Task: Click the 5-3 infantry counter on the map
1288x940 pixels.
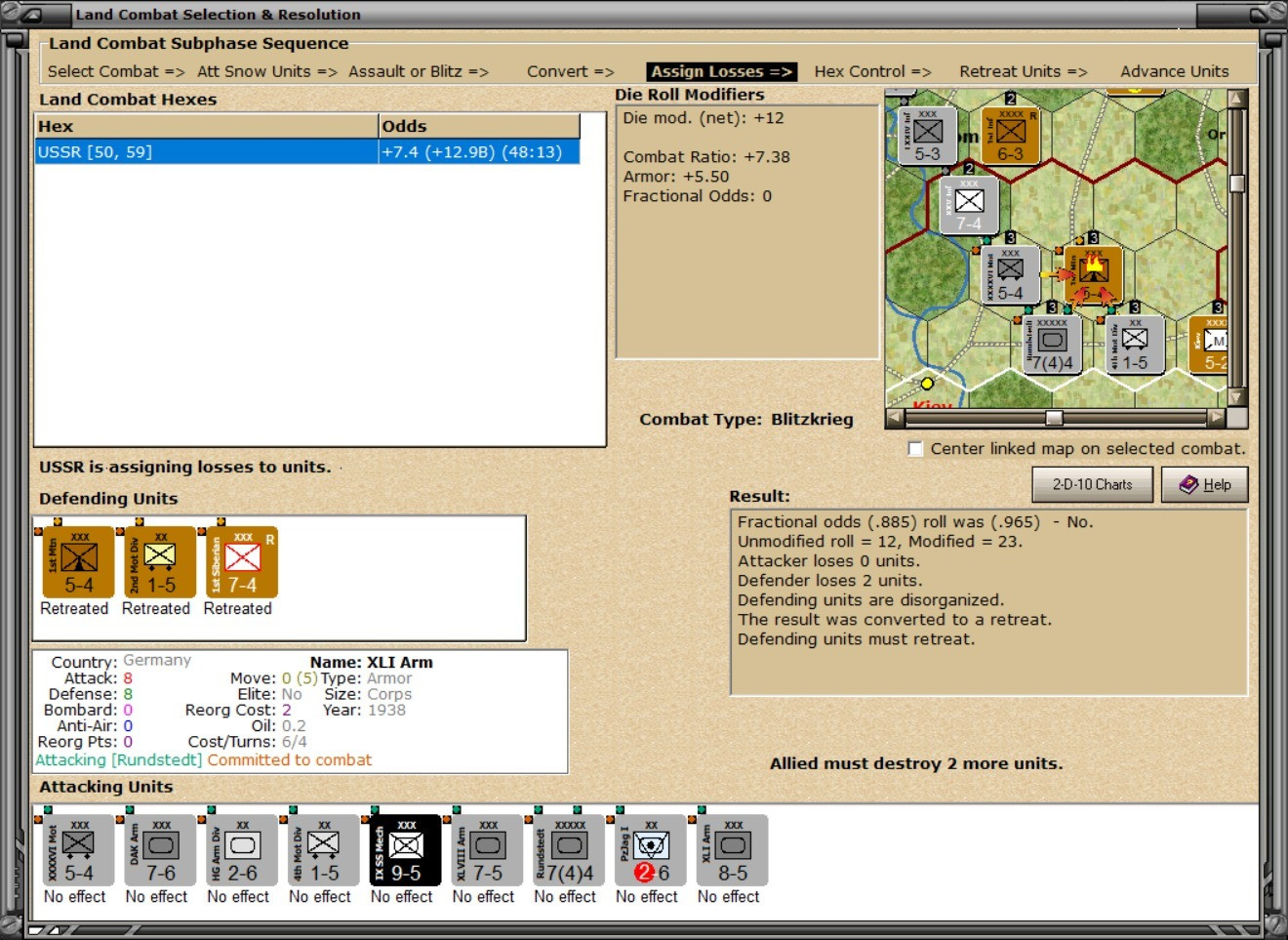Action: 927,135
